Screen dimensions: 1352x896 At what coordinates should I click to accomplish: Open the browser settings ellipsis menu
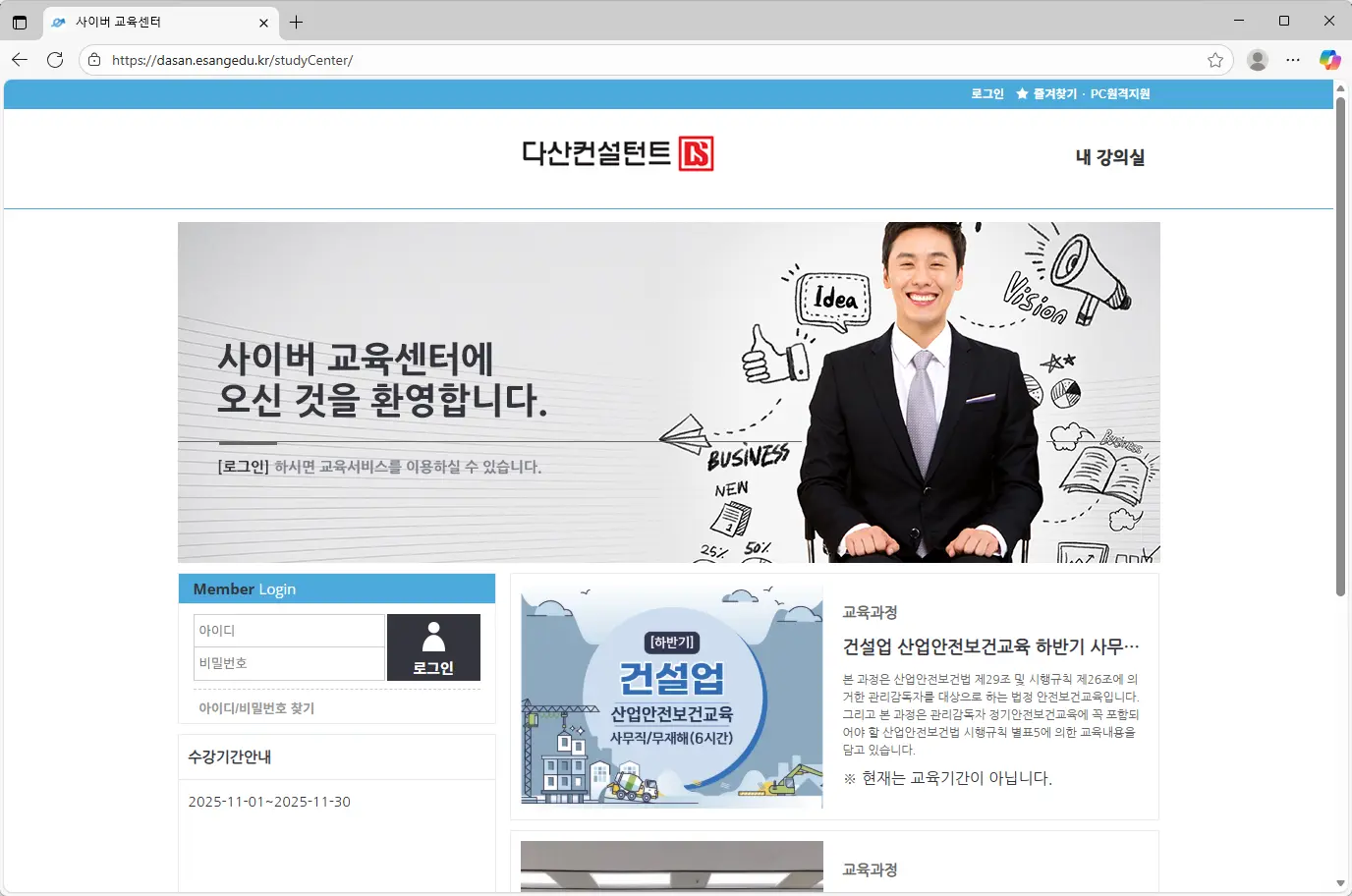1293,60
